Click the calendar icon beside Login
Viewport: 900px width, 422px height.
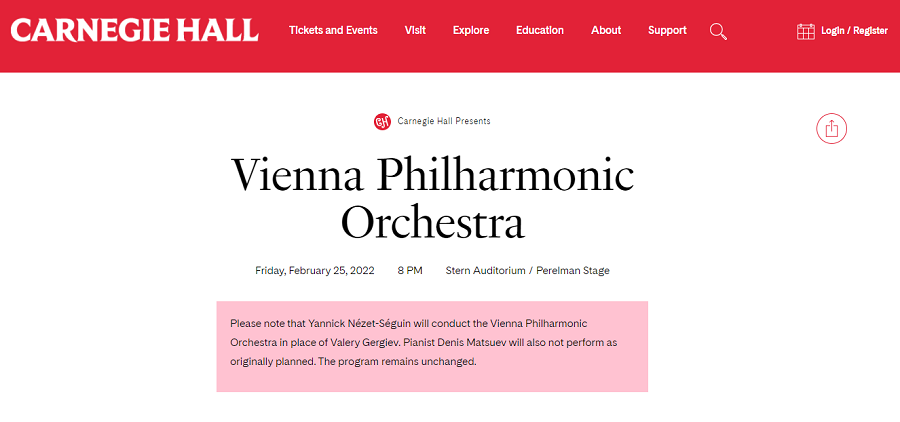click(806, 31)
